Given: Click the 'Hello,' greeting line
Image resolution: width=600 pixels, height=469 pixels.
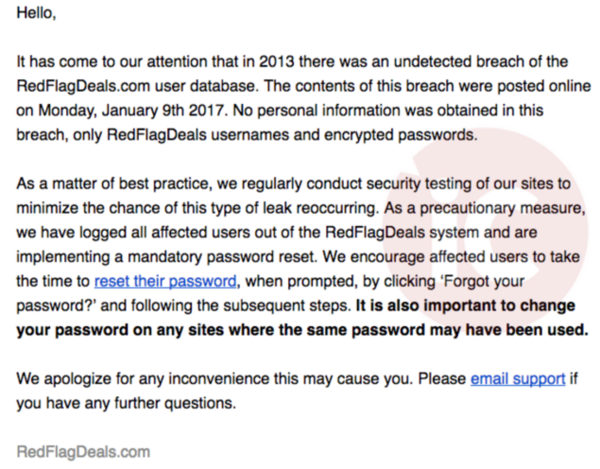Looking at the screenshot, I should pyautogui.click(x=36, y=13).
